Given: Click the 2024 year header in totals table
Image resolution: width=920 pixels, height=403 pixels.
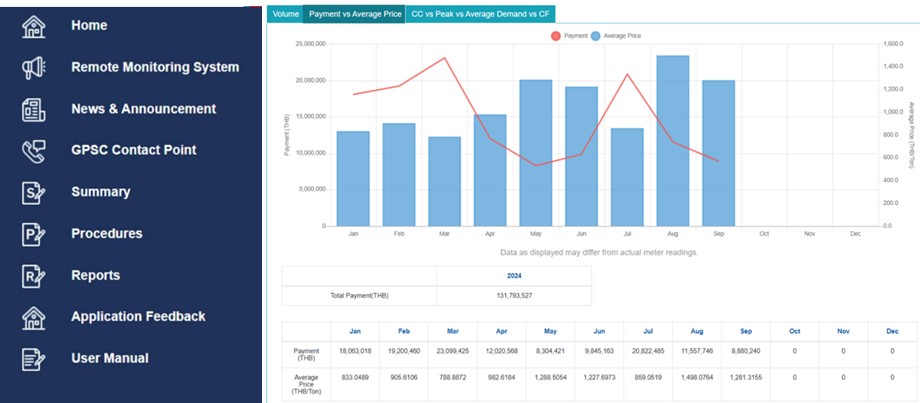Looking at the screenshot, I should pos(514,275).
